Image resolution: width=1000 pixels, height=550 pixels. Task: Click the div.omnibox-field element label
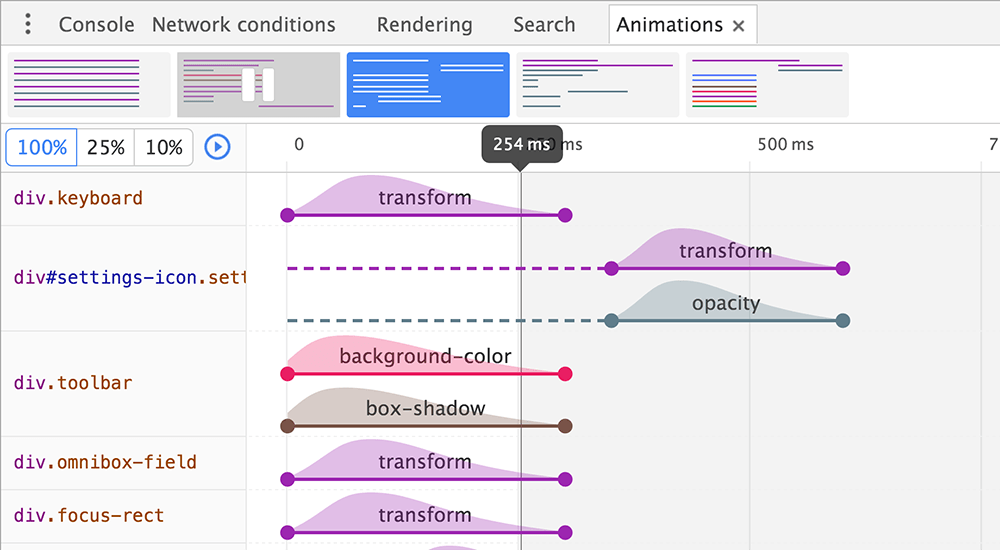pyautogui.click(x=105, y=462)
